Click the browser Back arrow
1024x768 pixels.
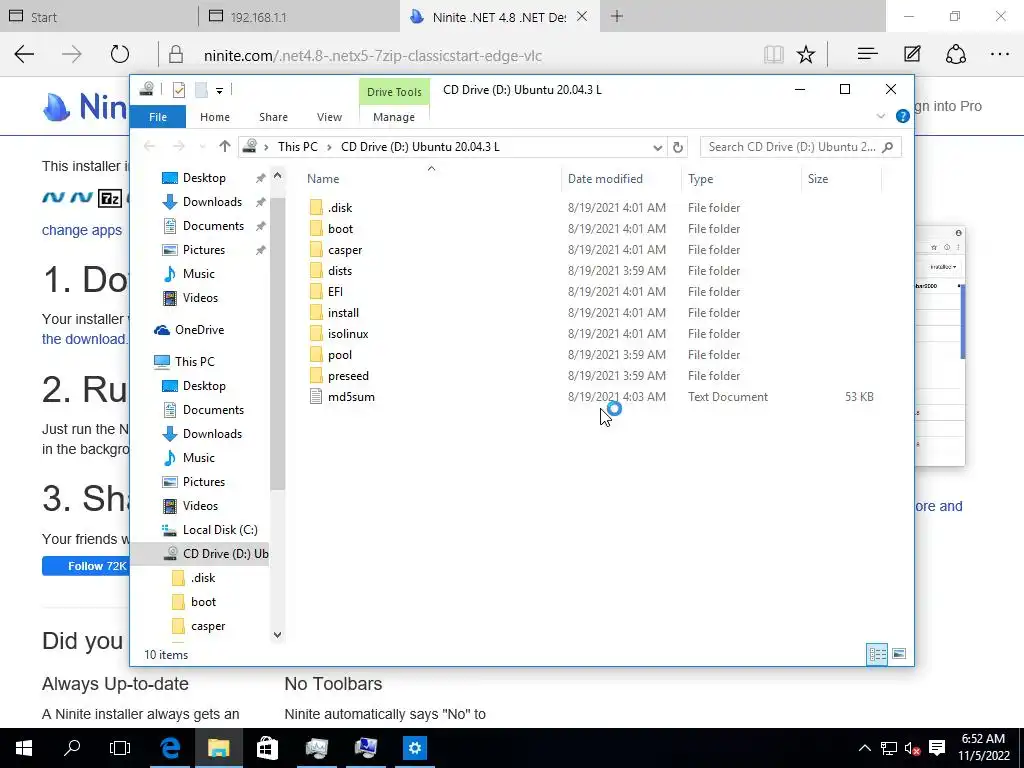tap(24, 54)
